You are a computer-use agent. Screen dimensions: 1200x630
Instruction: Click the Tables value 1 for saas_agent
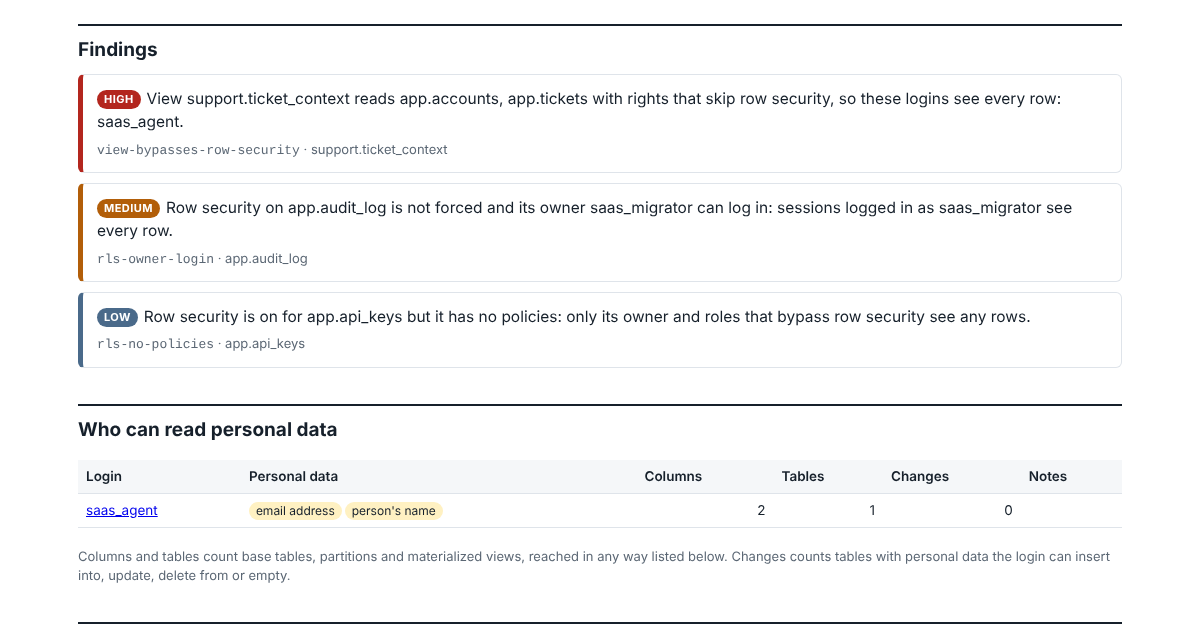872,510
